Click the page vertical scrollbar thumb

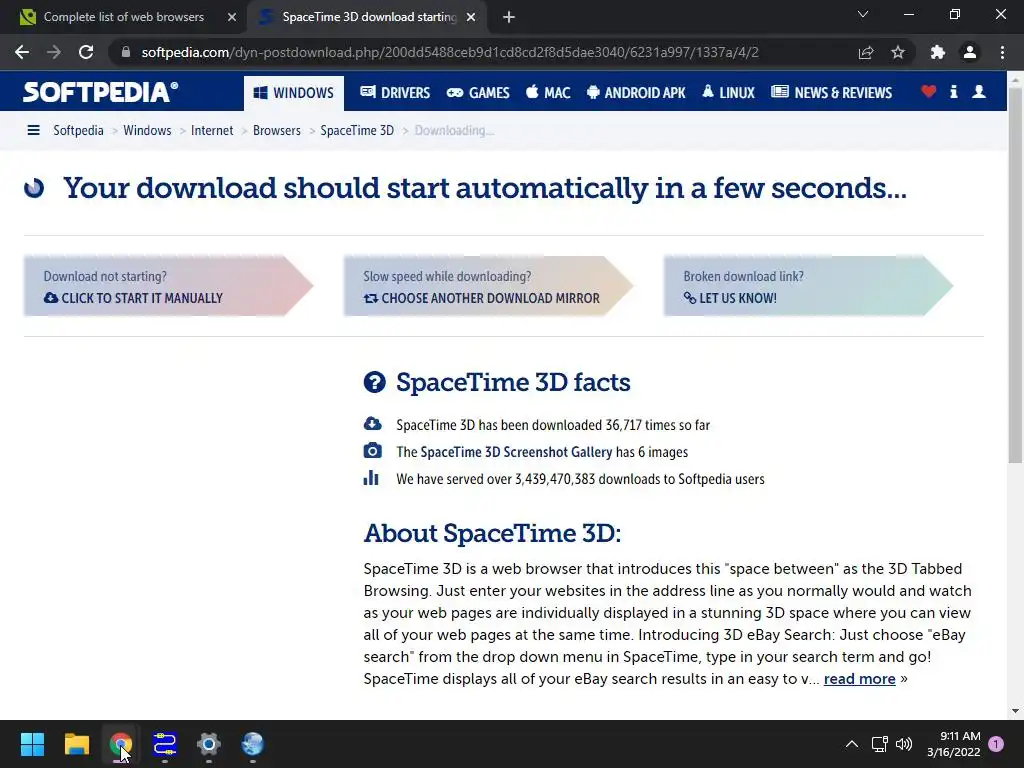(x=1015, y=274)
